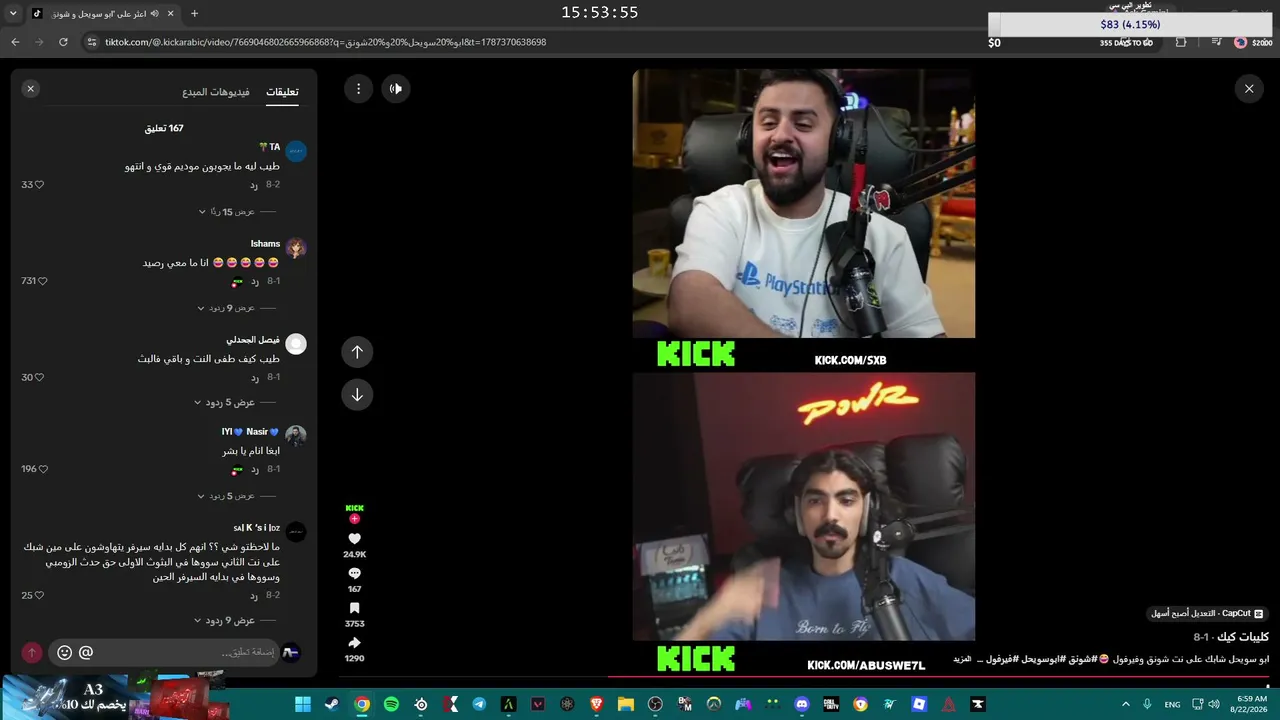Open Telegram from the taskbar
This screenshot has width=1280, height=720.
click(x=479, y=704)
